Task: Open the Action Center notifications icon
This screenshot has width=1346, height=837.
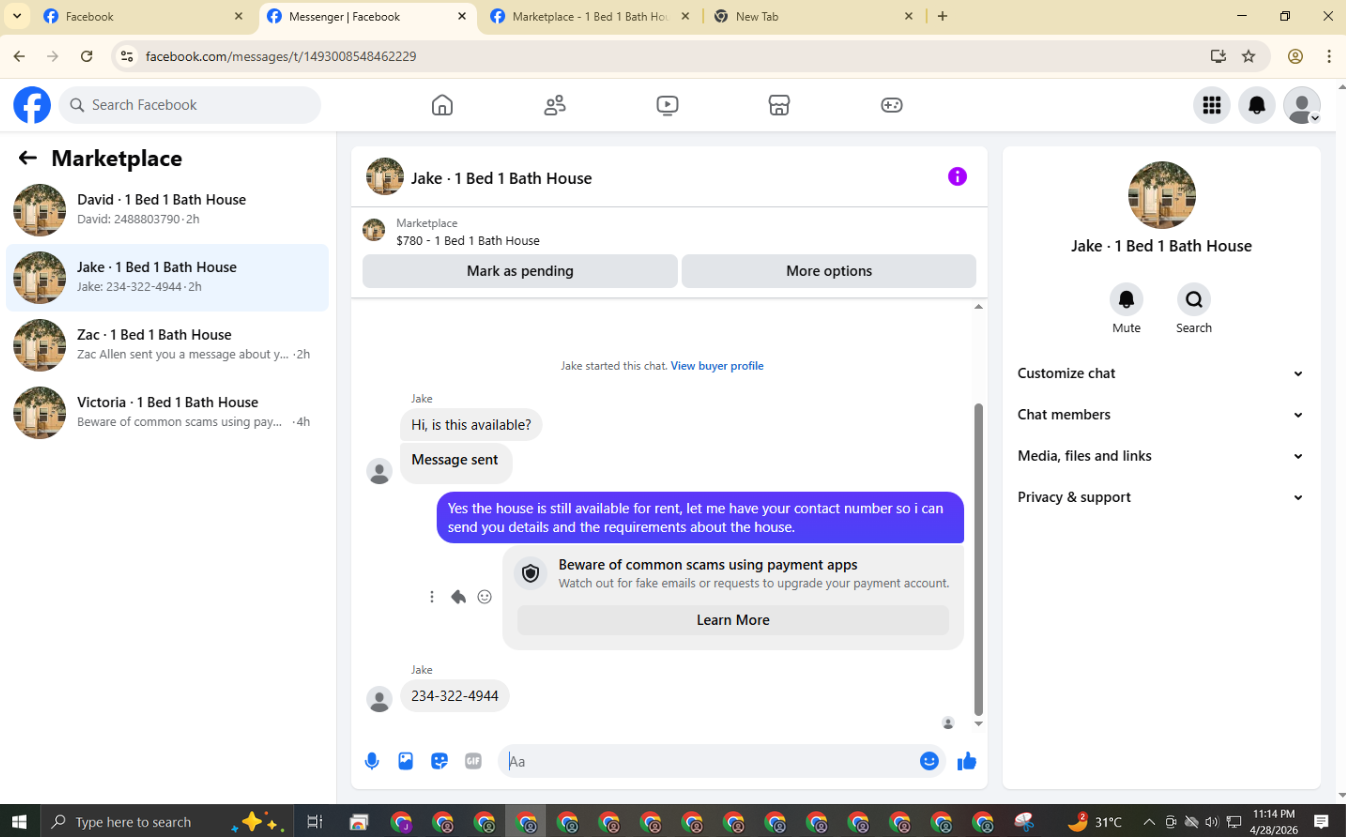Action: (x=1322, y=822)
